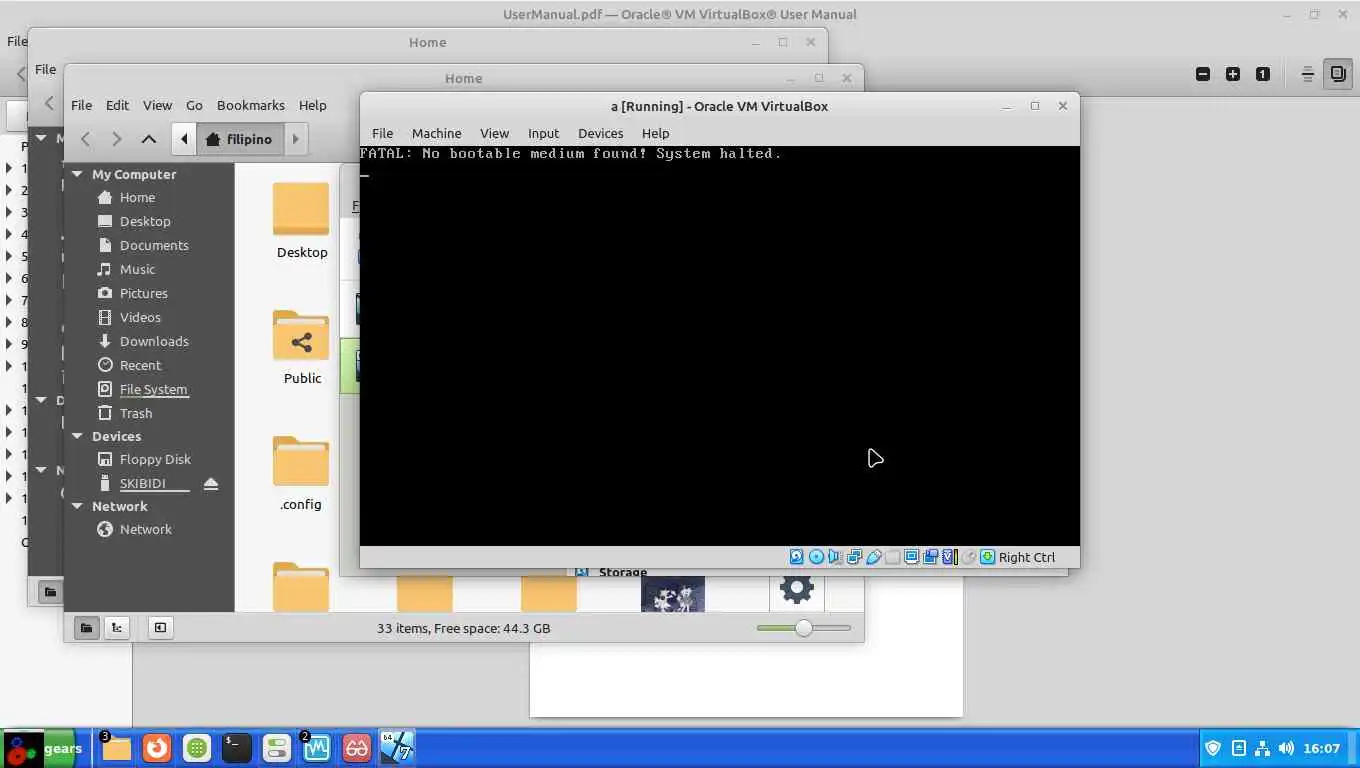Image resolution: width=1360 pixels, height=768 pixels.
Task: Click network adapters icon in VirtualBox status bar
Action: click(x=854, y=557)
